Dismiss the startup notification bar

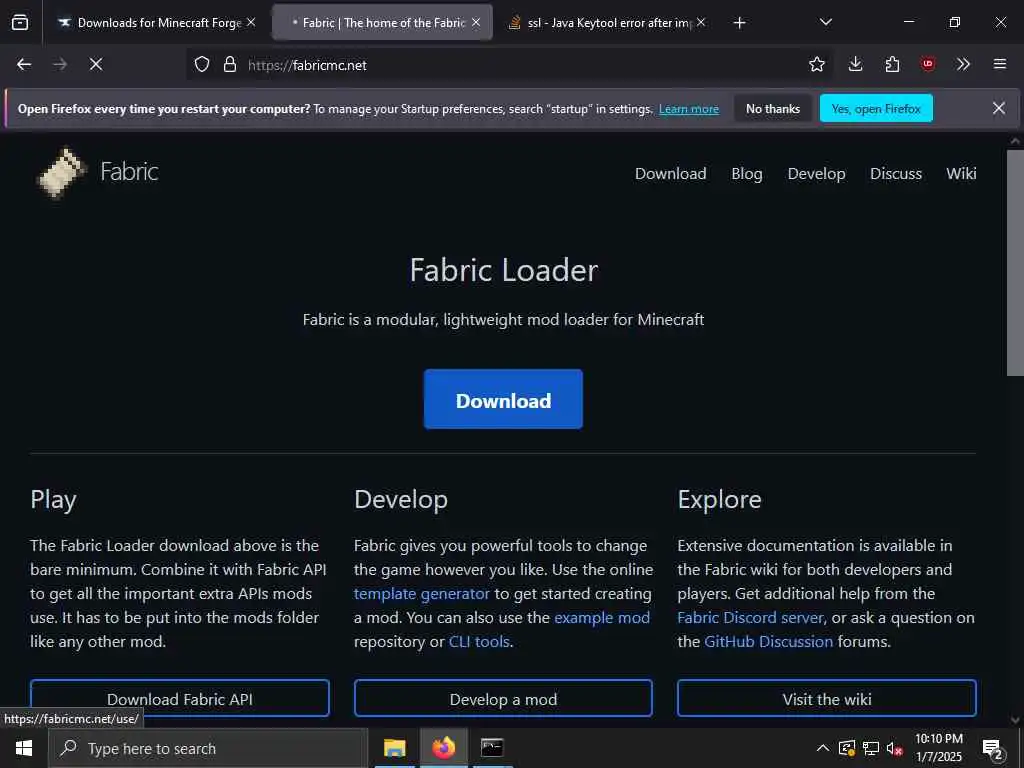tap(999, 108)
